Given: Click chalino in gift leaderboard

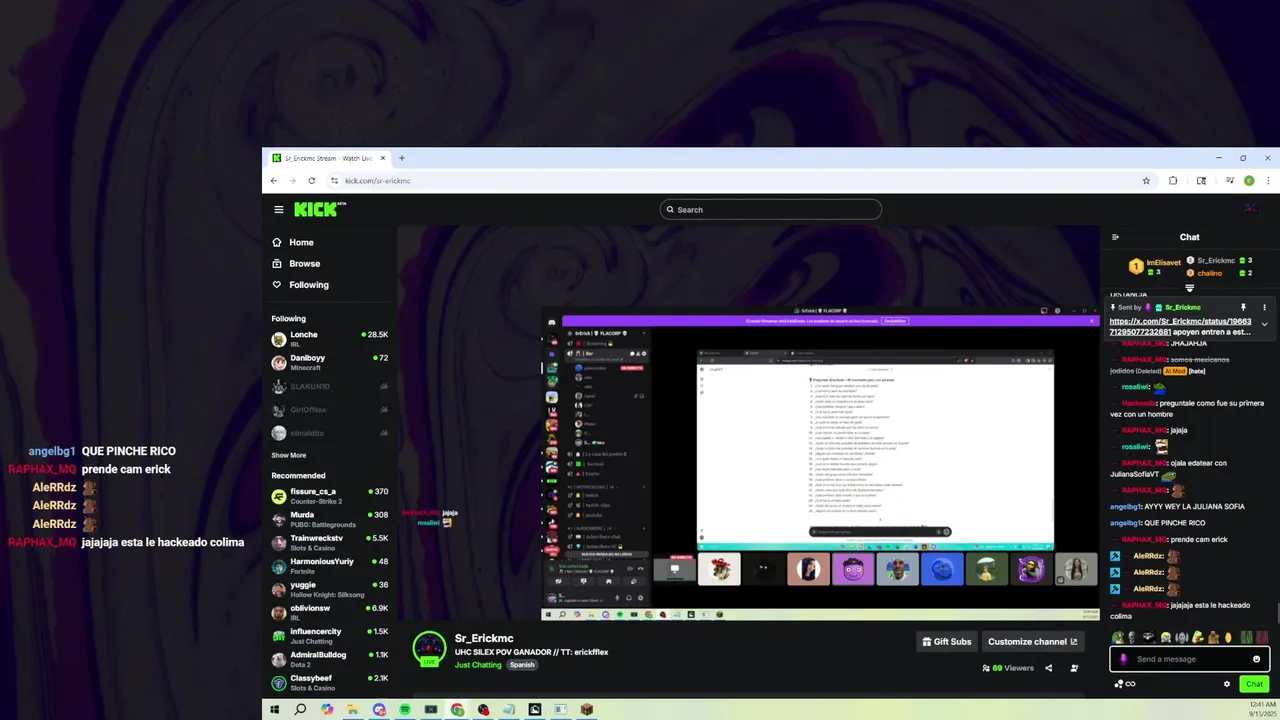Looking at the screenshot, I should coord(1210,273).
